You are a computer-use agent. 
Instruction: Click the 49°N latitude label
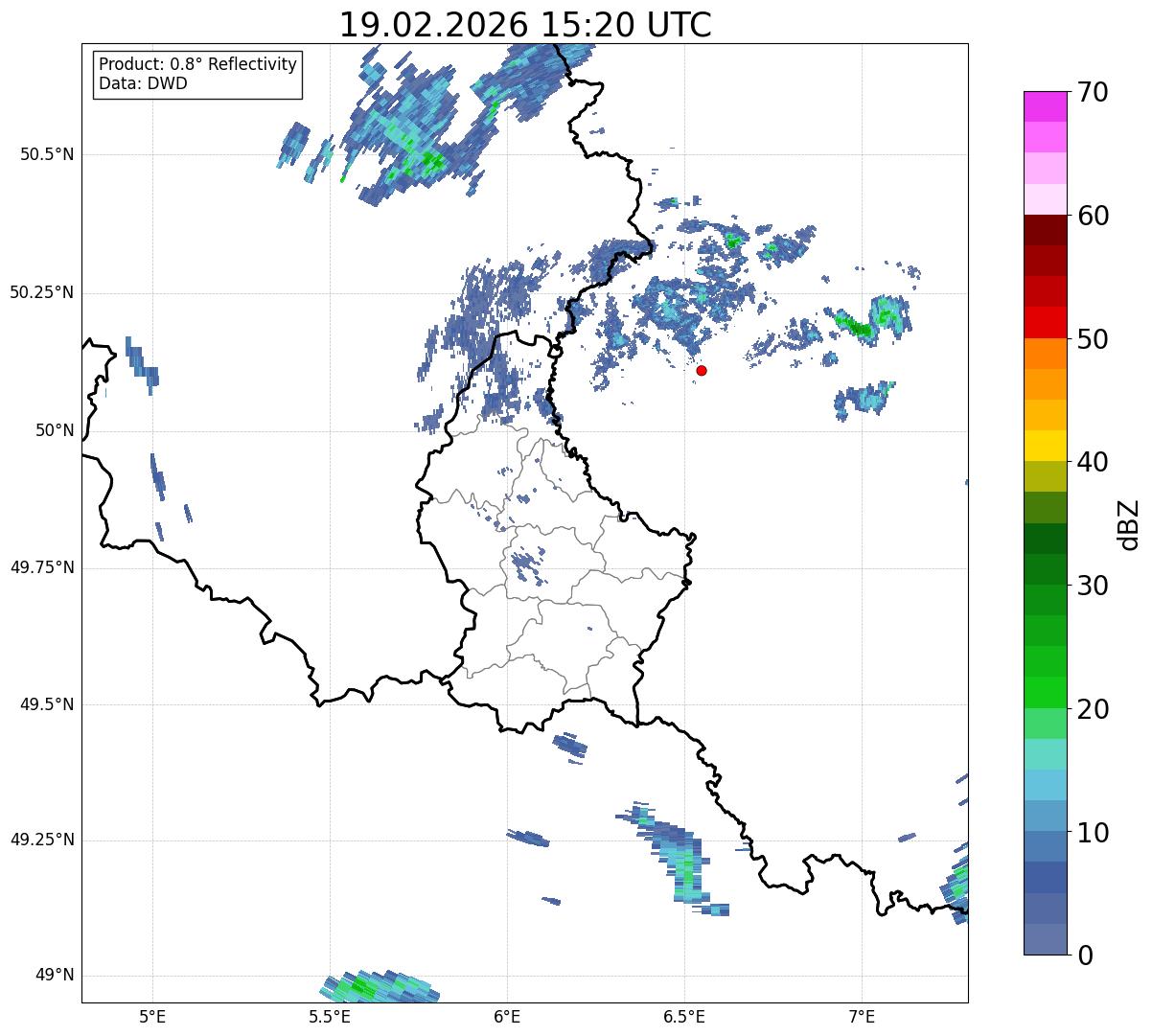[x=55, y=975]
